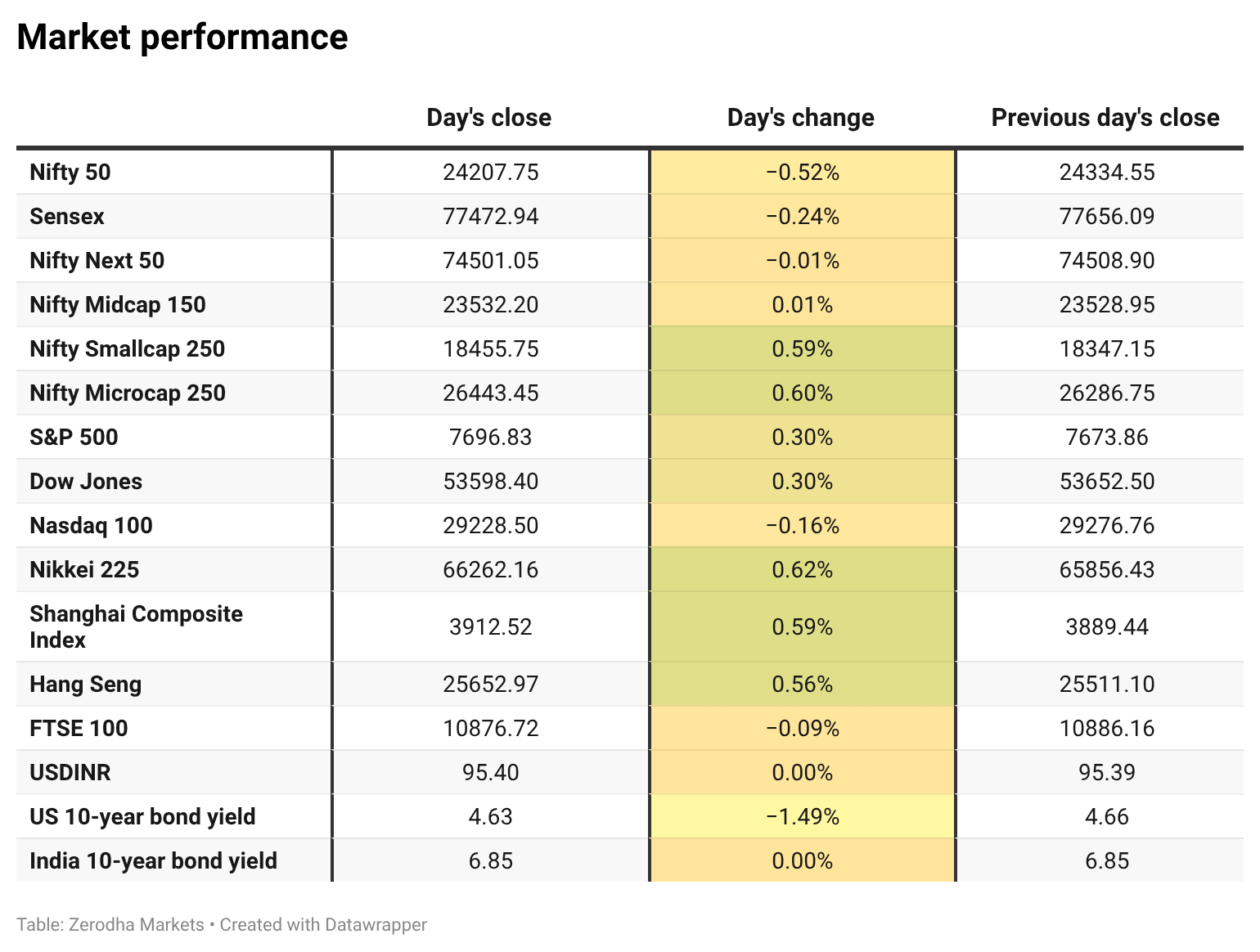
Task: Select the Sensex row label
Action: click(x=67, y=217)
